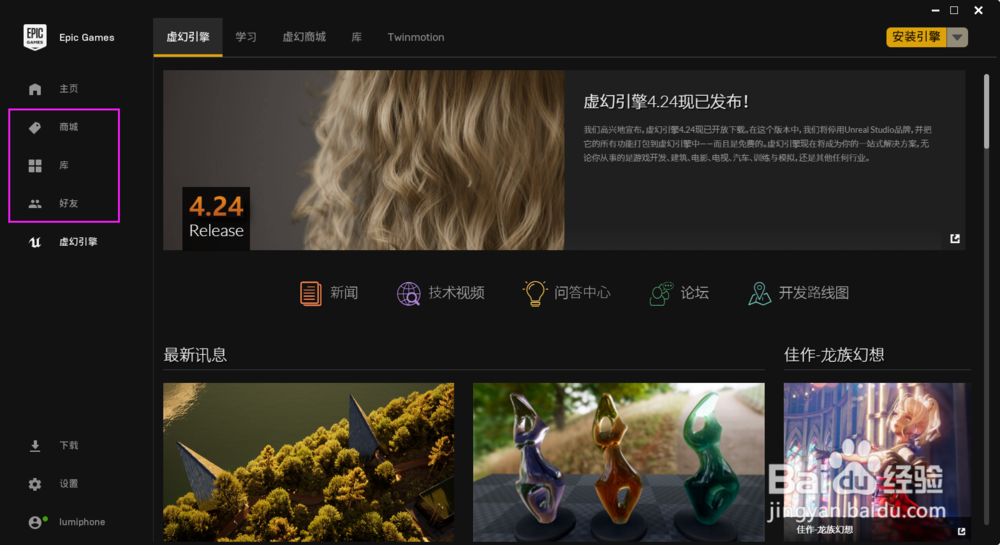Screen dimensions: 1000x545
Task: Click the vertical scrollbar on the right
Action: [986, 112]
